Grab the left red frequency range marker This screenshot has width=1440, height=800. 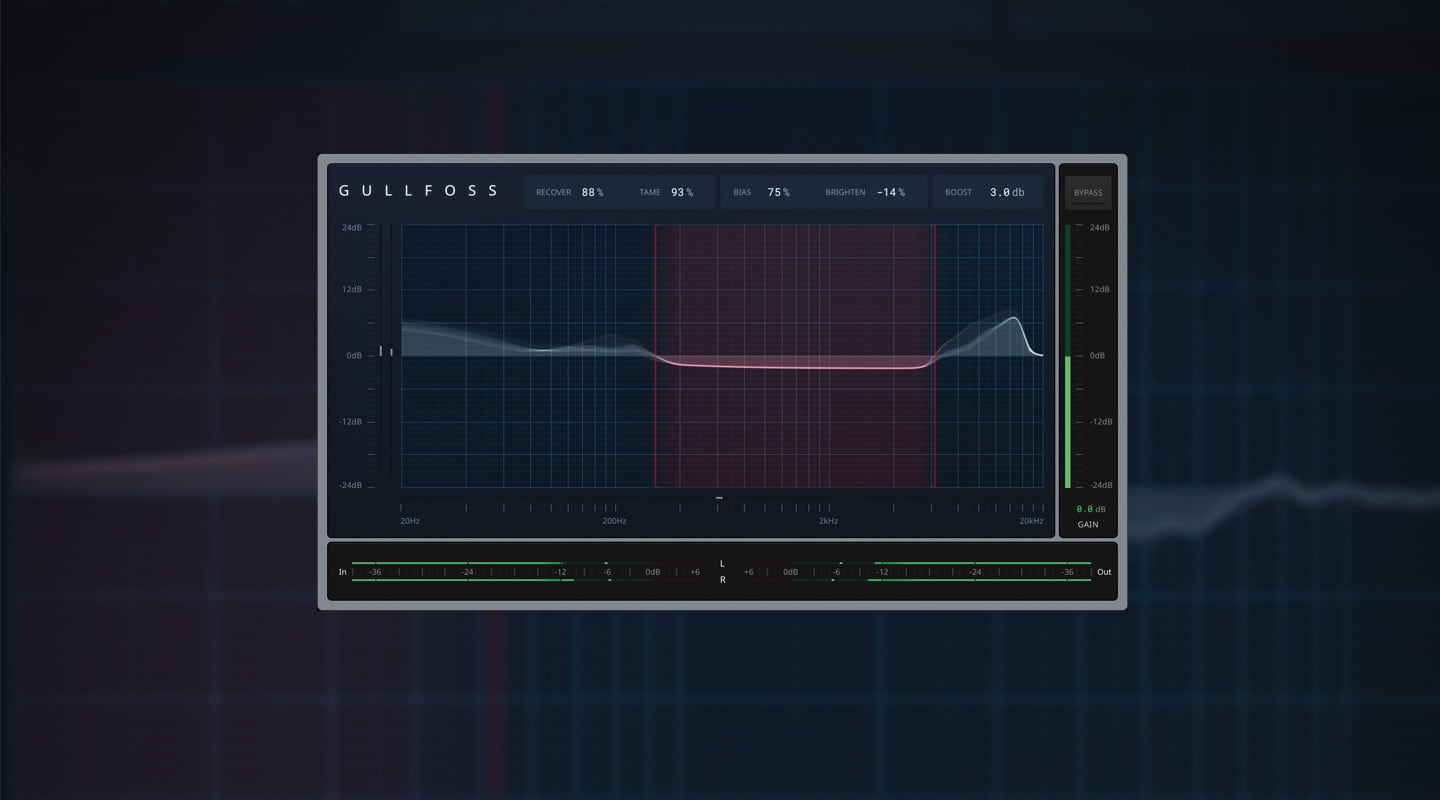click(656, 356)
